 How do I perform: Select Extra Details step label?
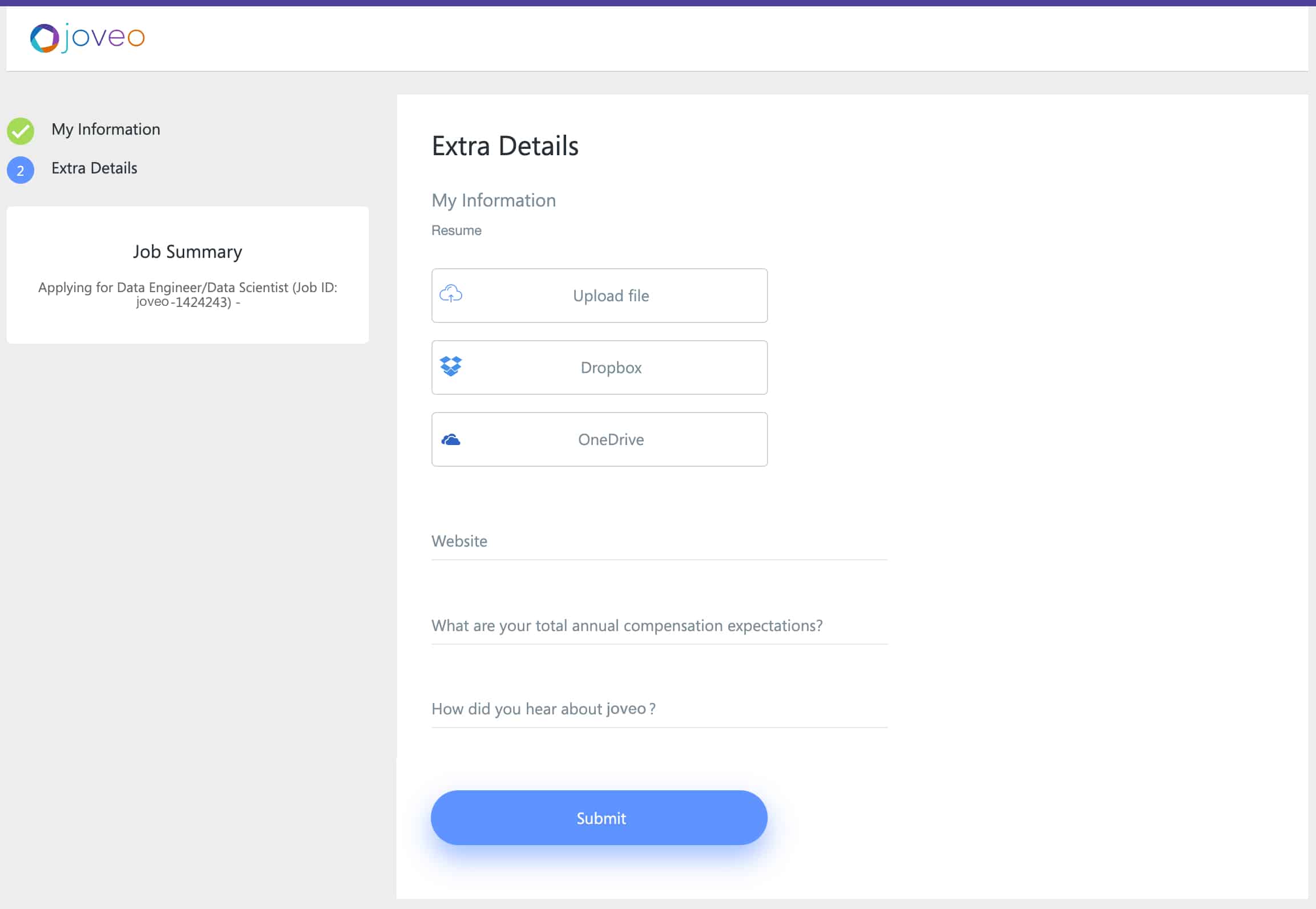(94, 168)
